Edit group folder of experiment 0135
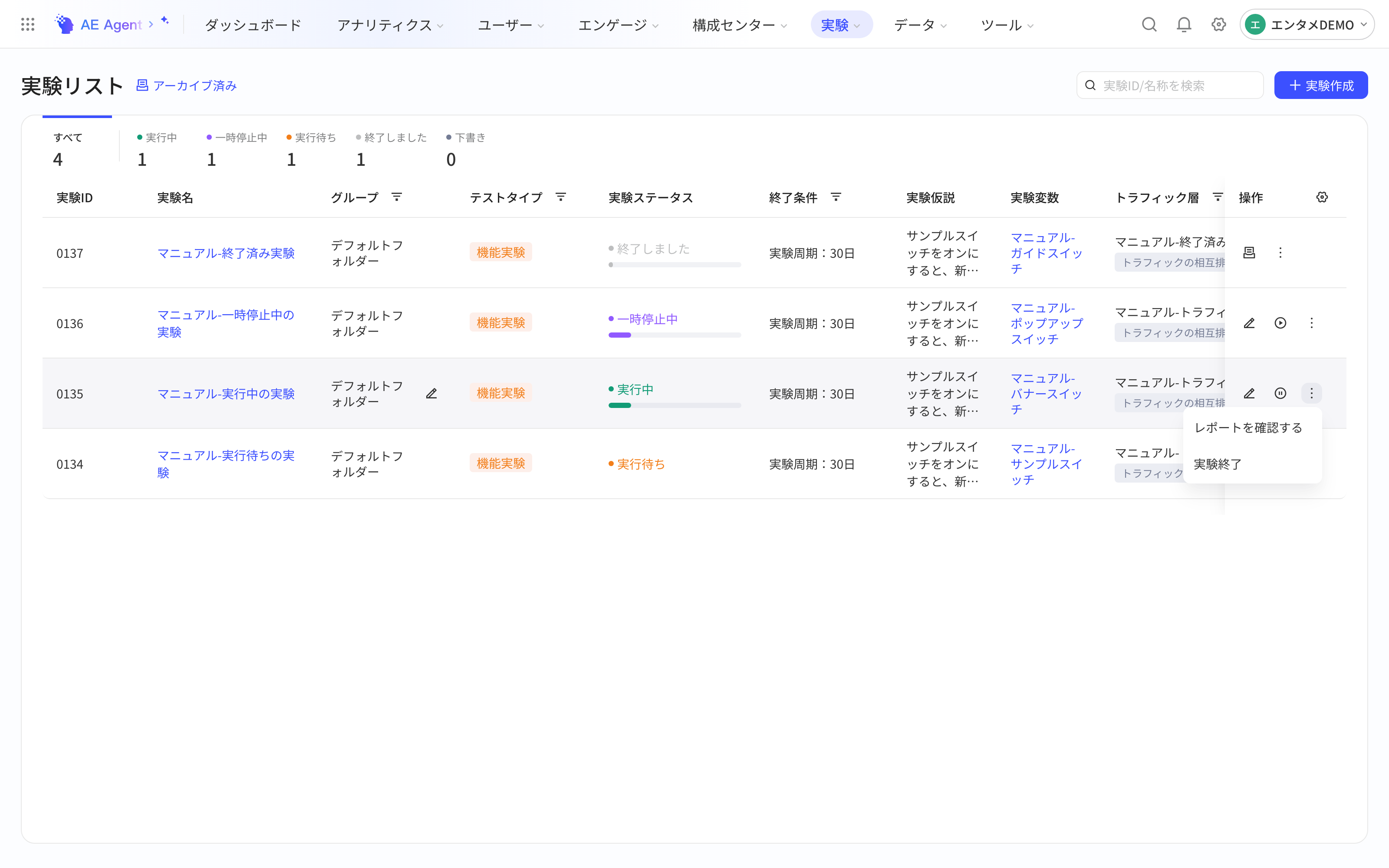The height and width of the screenshot is (868, 1389). coord(431,394)
